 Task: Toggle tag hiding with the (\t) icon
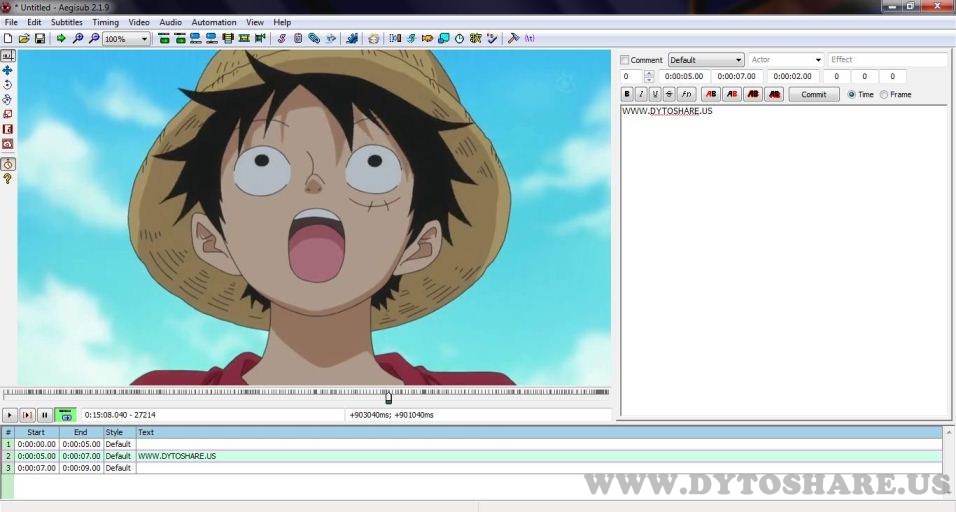pos(529,38)
